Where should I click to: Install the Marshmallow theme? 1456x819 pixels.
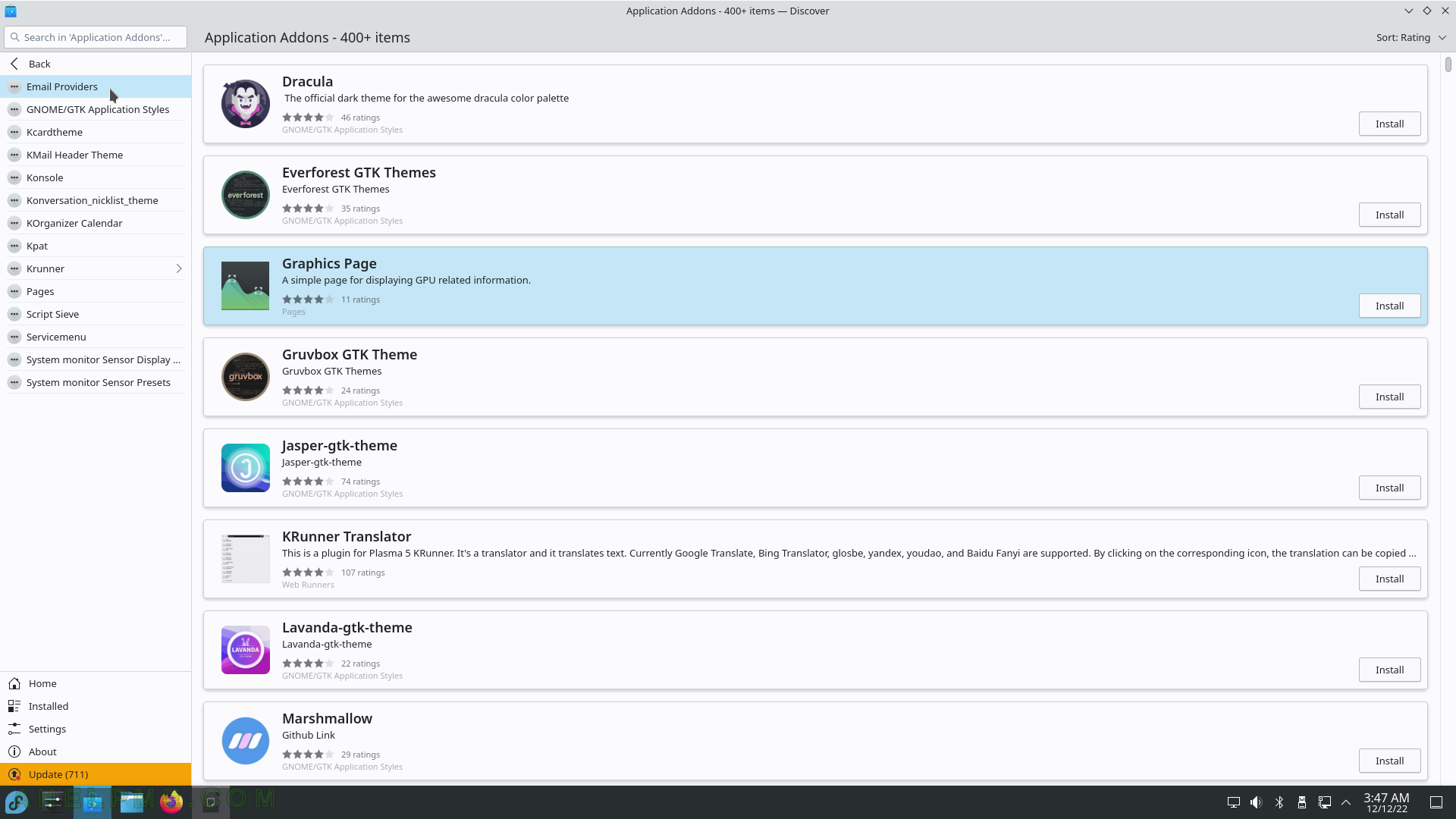coord(1389,761)
